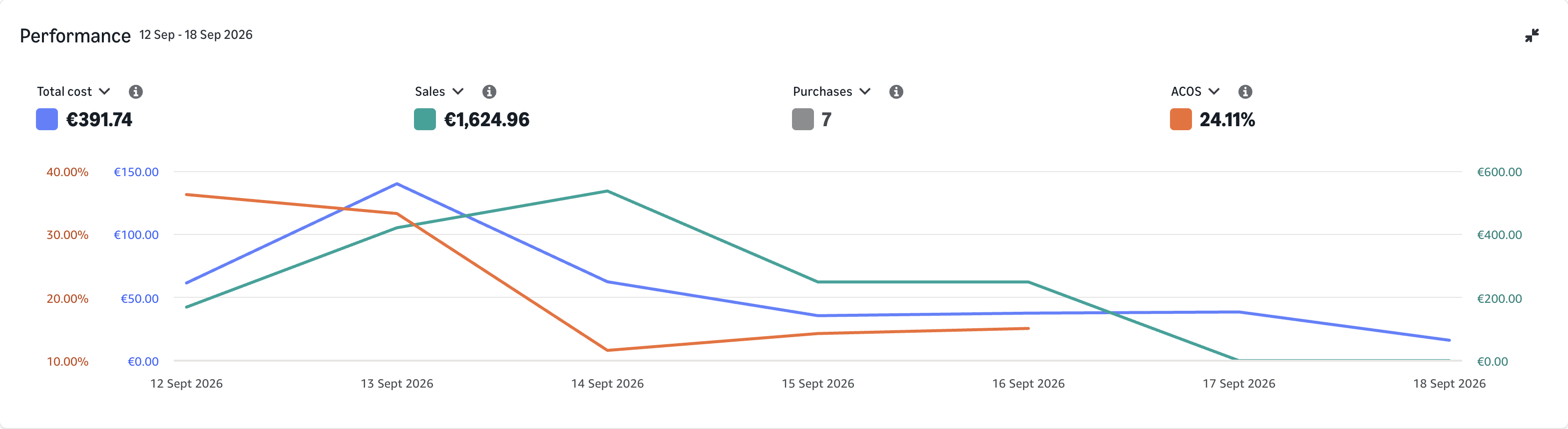Expand the ACOS metric dropdown
This screenshot has height=429, width=1568.
point(1214,92)
